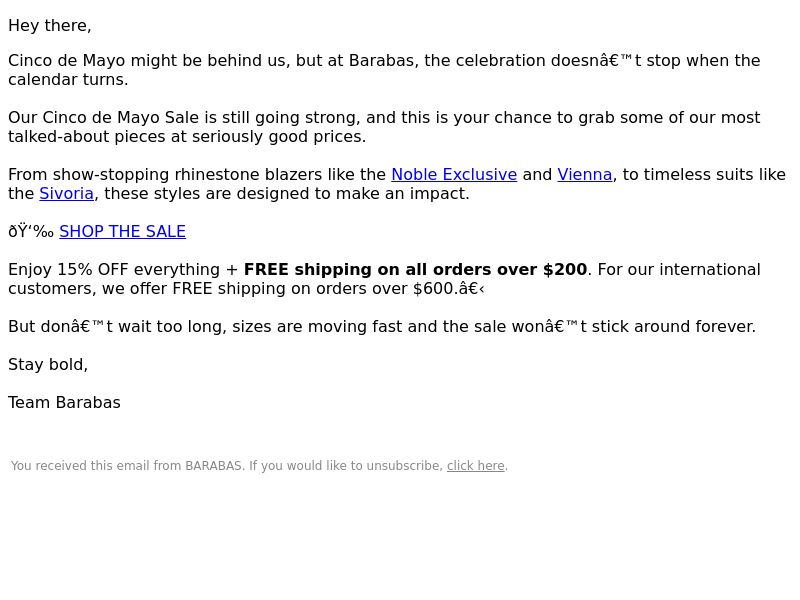Viewport: 800px width, 600px height.
Task: Click 'talked-about pieces at seriously good prices' text
Action: 187,137
